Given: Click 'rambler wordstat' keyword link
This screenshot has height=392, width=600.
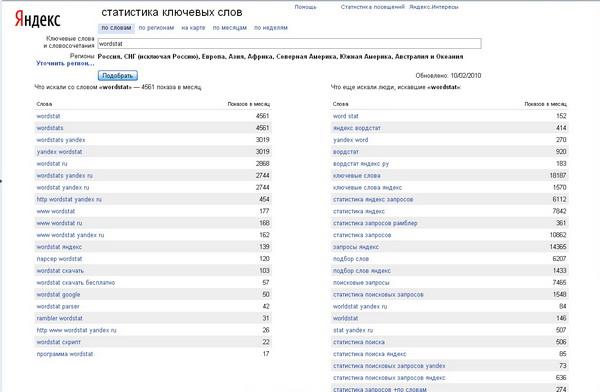Looking at the screenshot, I should pyautogui.click(x=59, y=318).
